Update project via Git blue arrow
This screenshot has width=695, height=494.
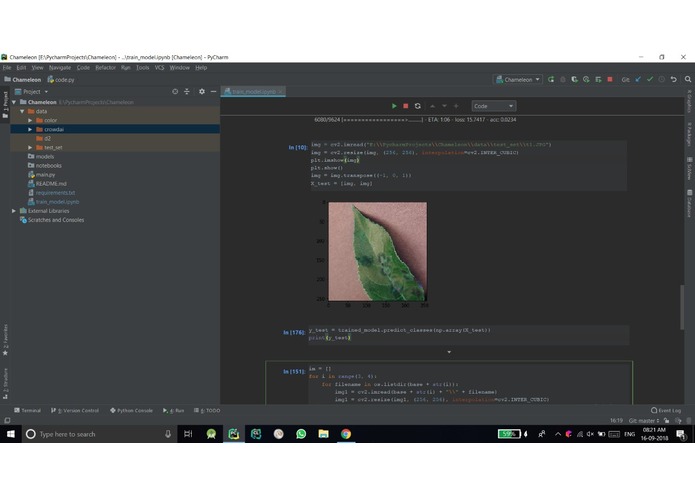click(638, 79)
